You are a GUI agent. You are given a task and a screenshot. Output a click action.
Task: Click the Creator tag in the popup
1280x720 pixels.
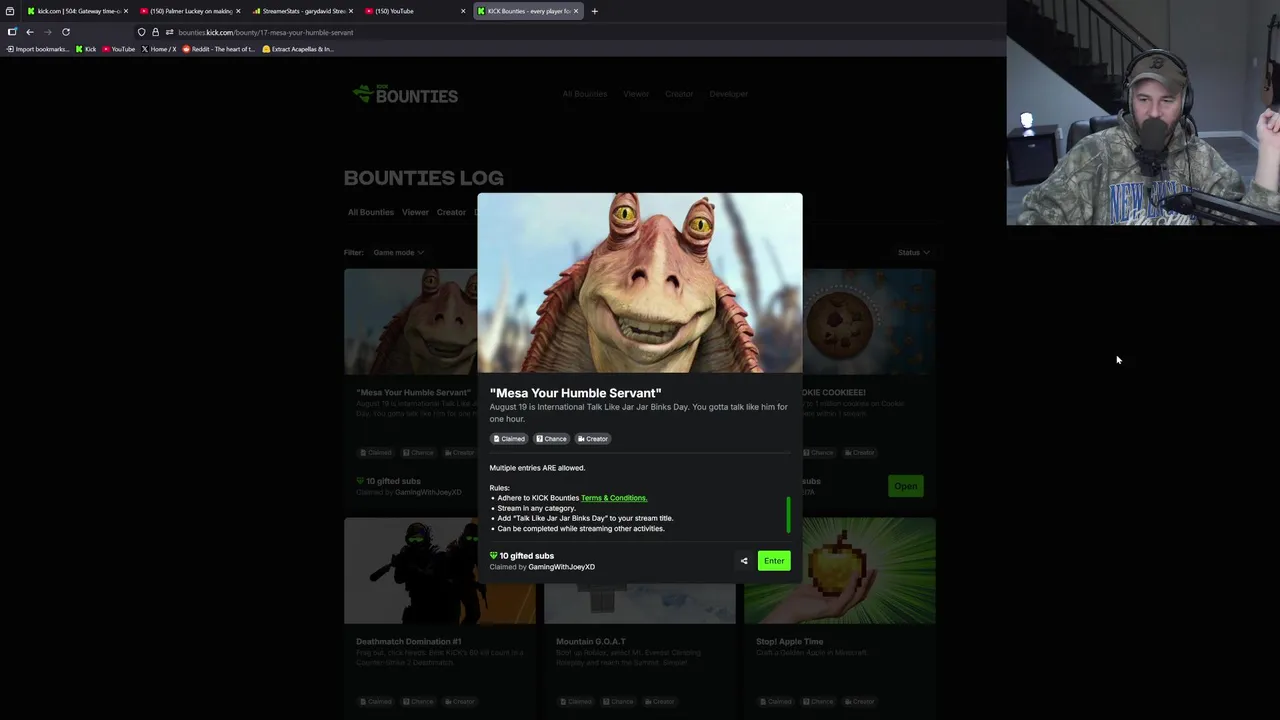[x=593, y=439]
